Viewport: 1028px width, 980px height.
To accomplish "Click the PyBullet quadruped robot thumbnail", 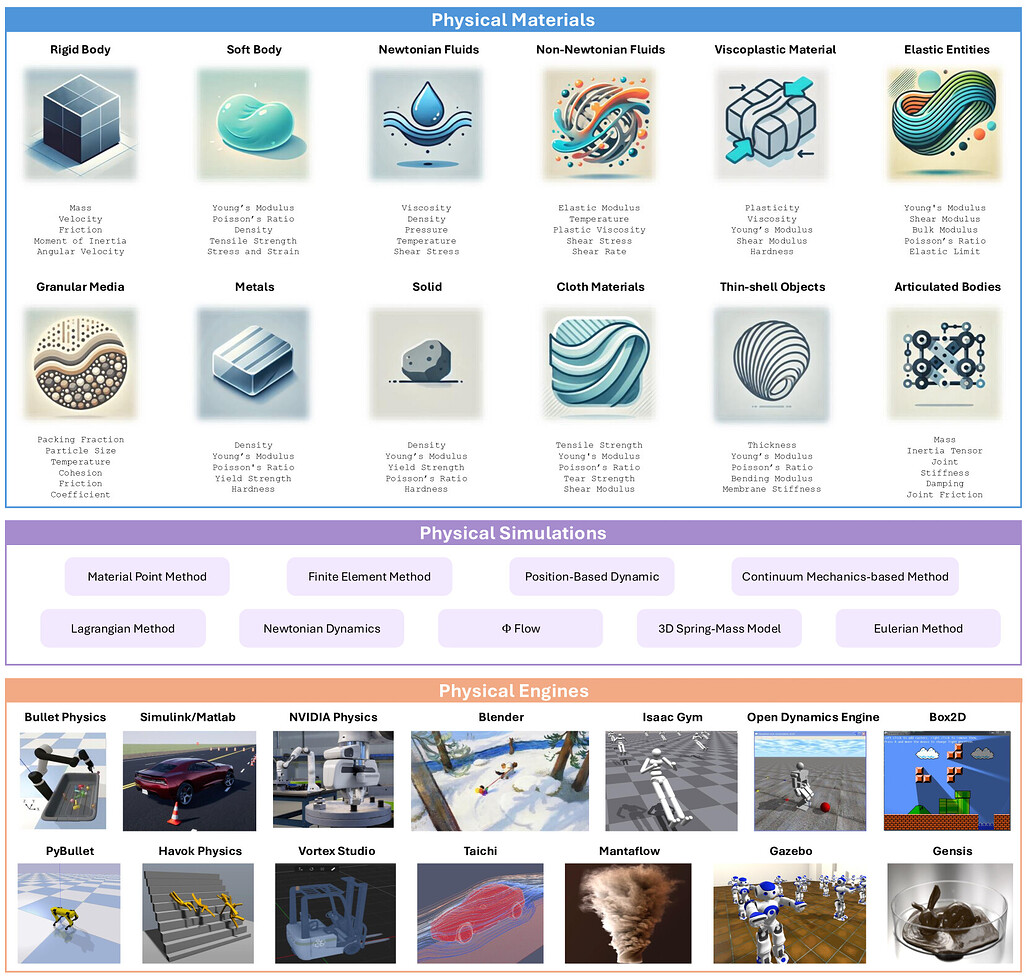I will pyautogui.click(x=69, y=913).
